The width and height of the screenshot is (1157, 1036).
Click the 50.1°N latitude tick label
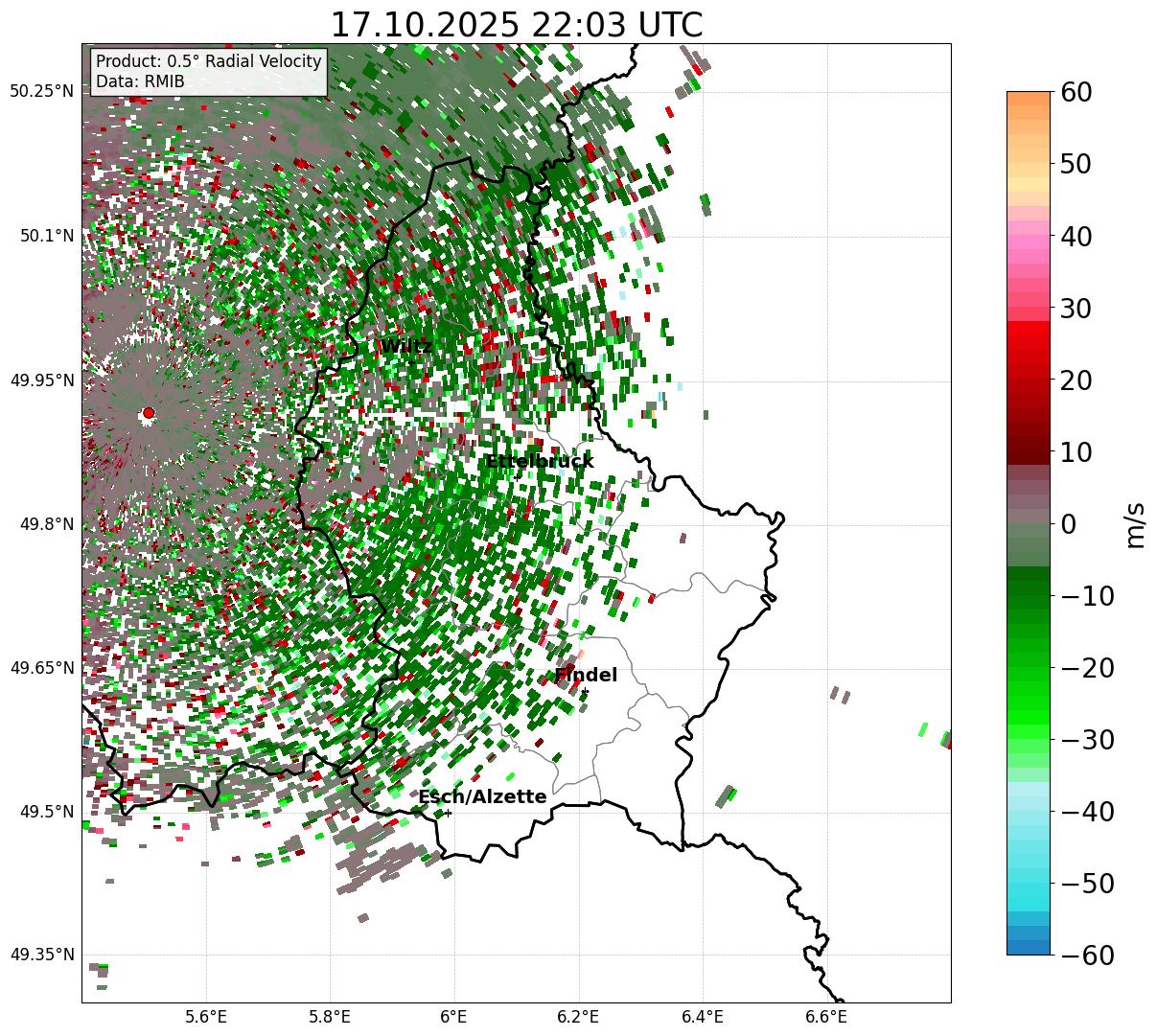46,236
